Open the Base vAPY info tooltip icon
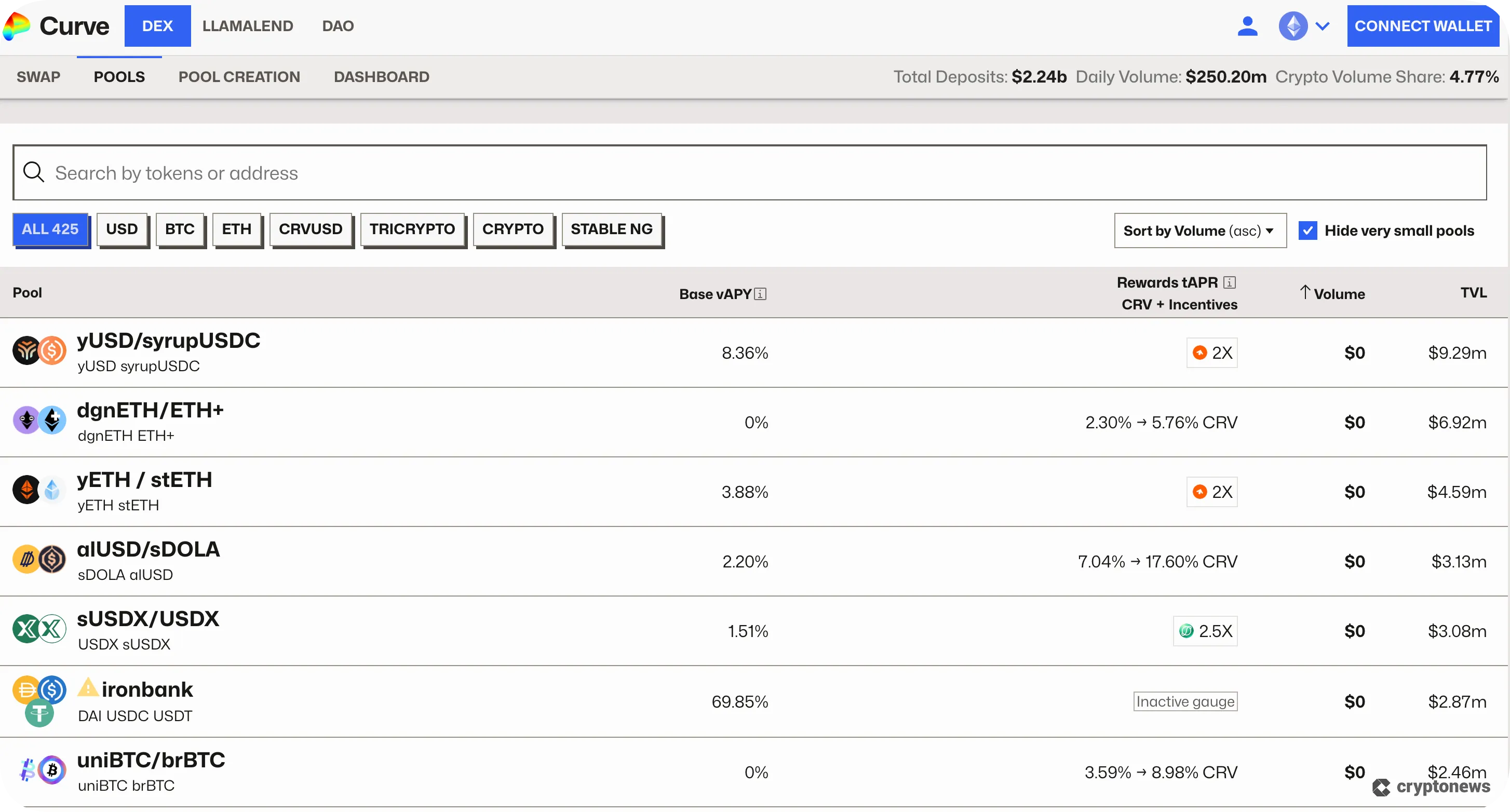This screenshot has width=1510, height=812. click(760, 294)
